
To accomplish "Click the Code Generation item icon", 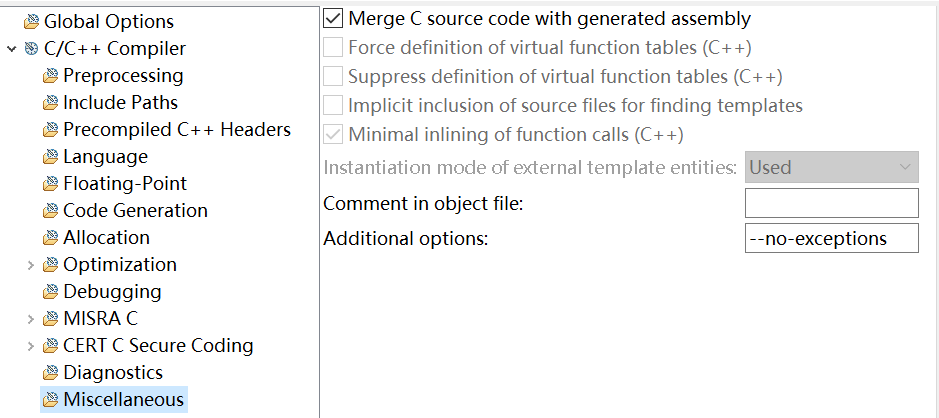I will 50,211.
